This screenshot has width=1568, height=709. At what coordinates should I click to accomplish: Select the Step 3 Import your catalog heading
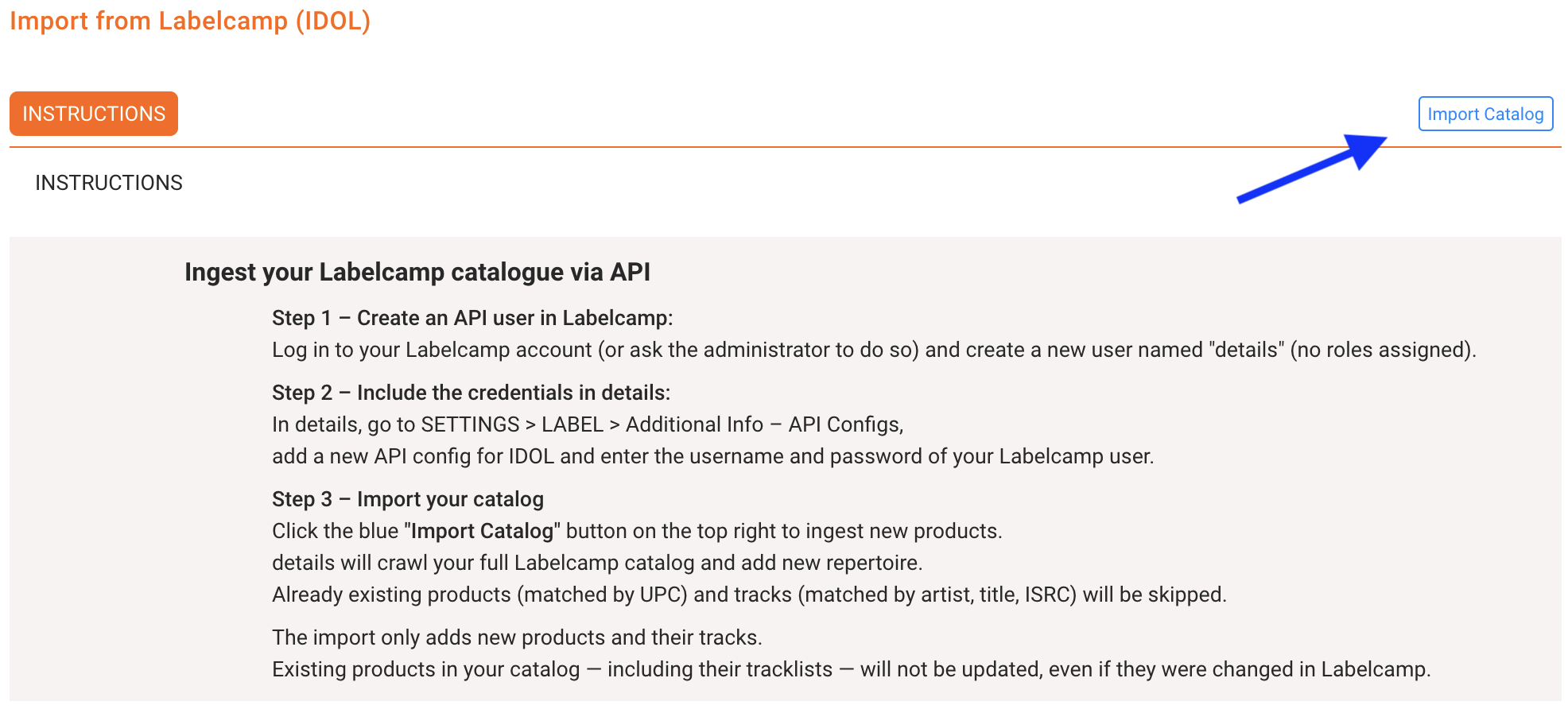408,499
